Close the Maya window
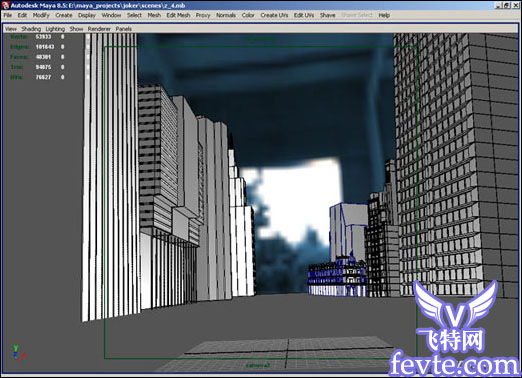522x378 pixels. [516, 5]
